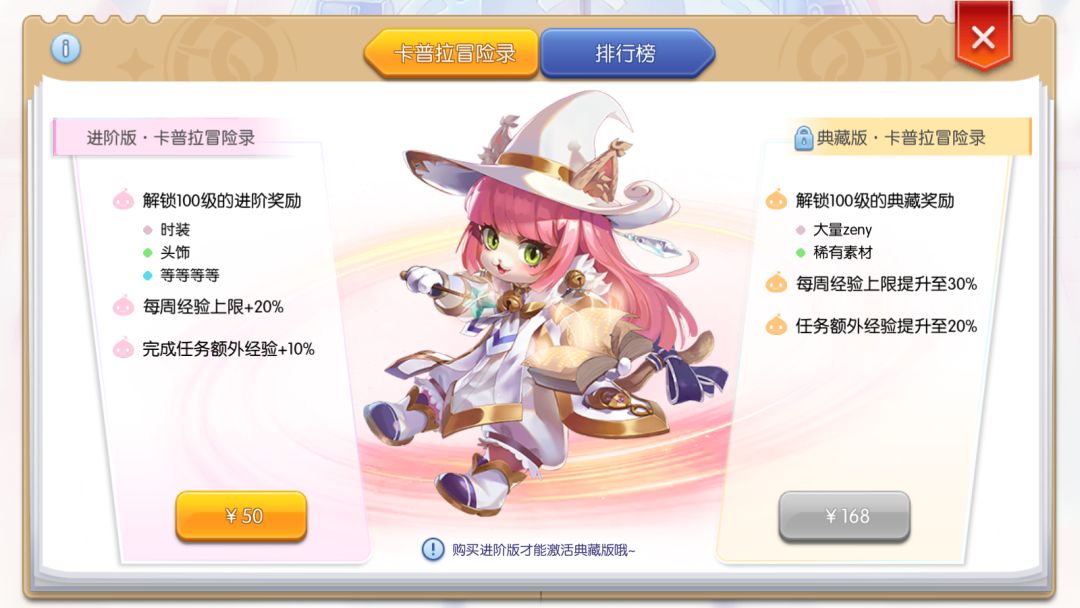Click orange poring icon beside 解锁100级的典藏奖励
This screenshot has height=608, width=1080.
coord(776,200)
